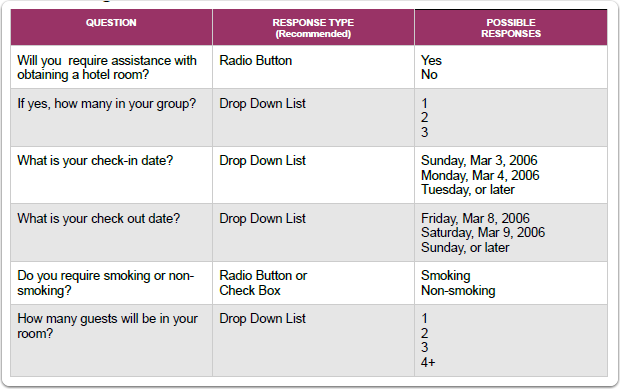The image size is (620, 389).
Task: Click the QUESTION column header
Action: coord(111,23)
